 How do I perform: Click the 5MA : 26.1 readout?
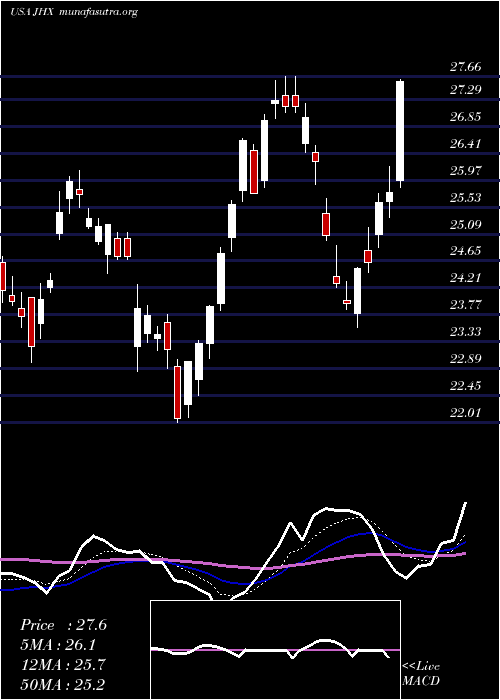(x=59, y=645)
